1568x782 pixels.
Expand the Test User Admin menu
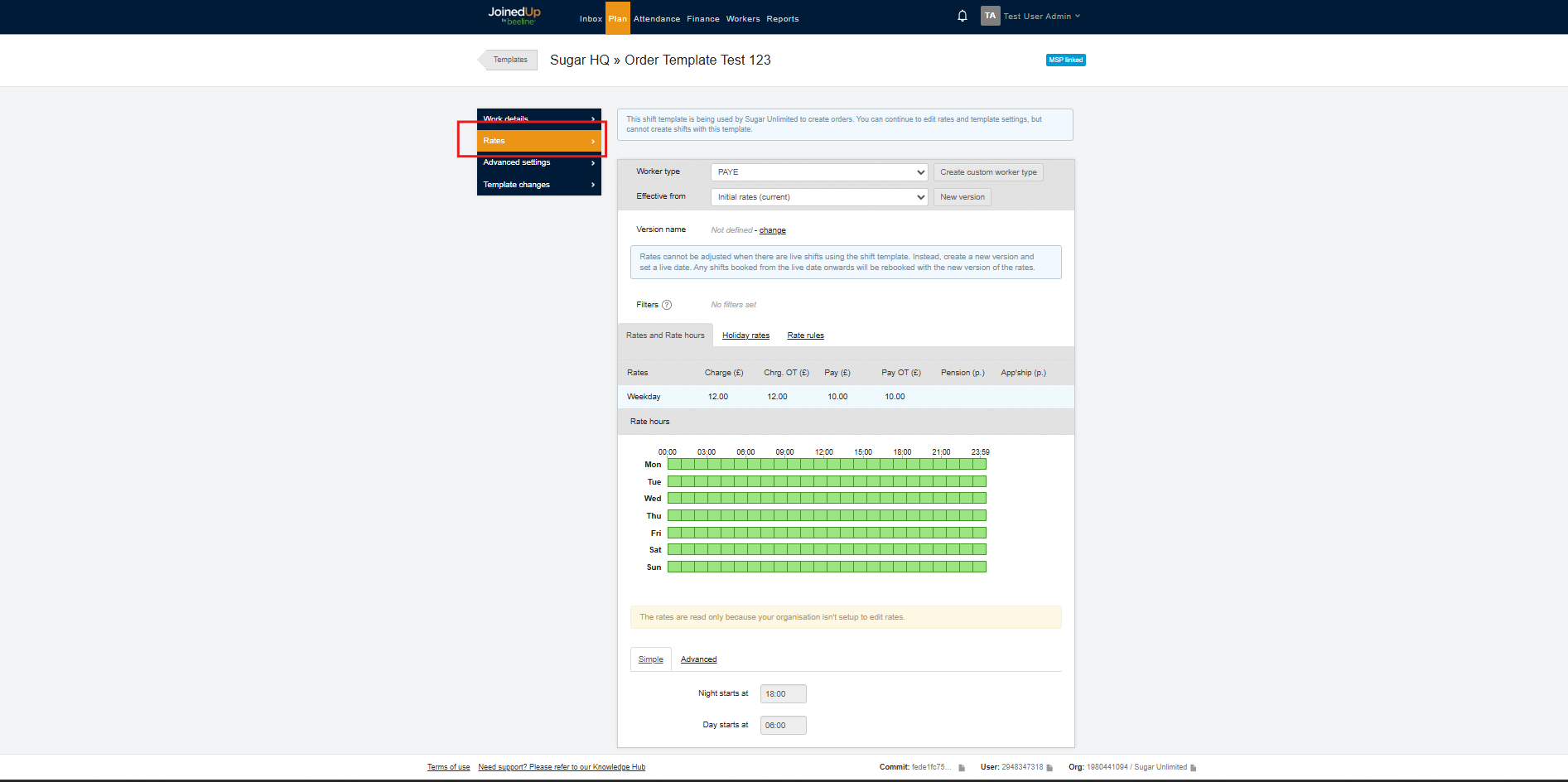point(1041,17)
